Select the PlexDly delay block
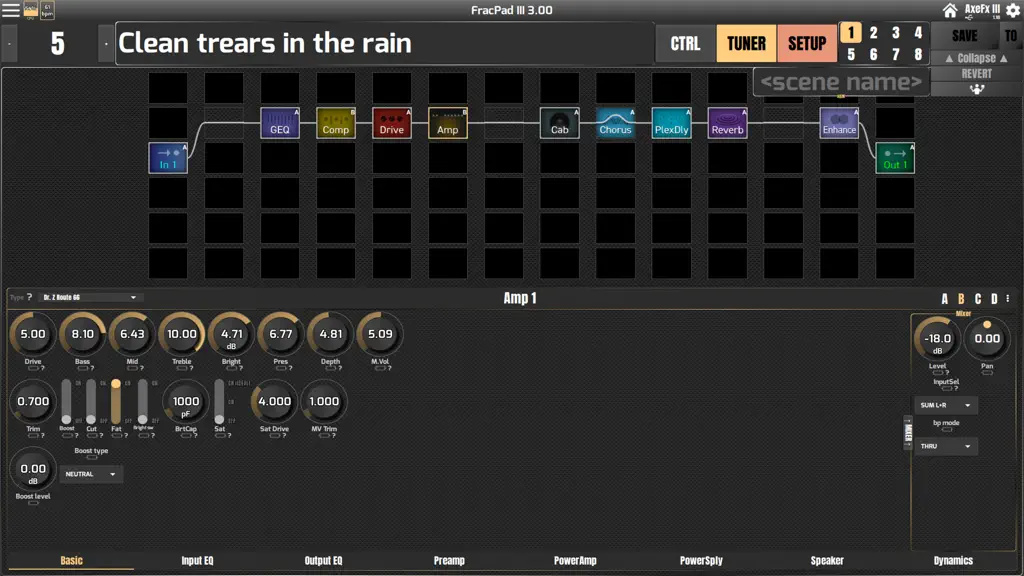Image resolution: width=1024 pixels, height=576 pixels. click(671, 123)
